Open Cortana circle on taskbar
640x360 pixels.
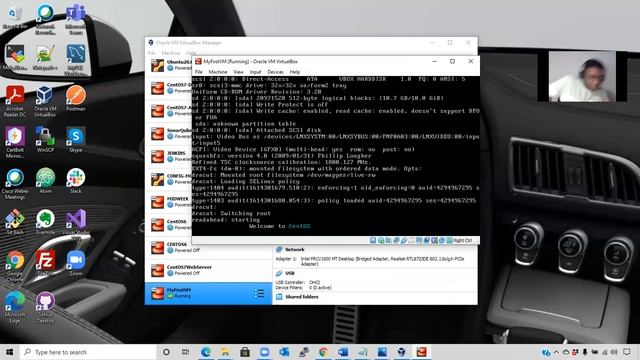[166, 352]
